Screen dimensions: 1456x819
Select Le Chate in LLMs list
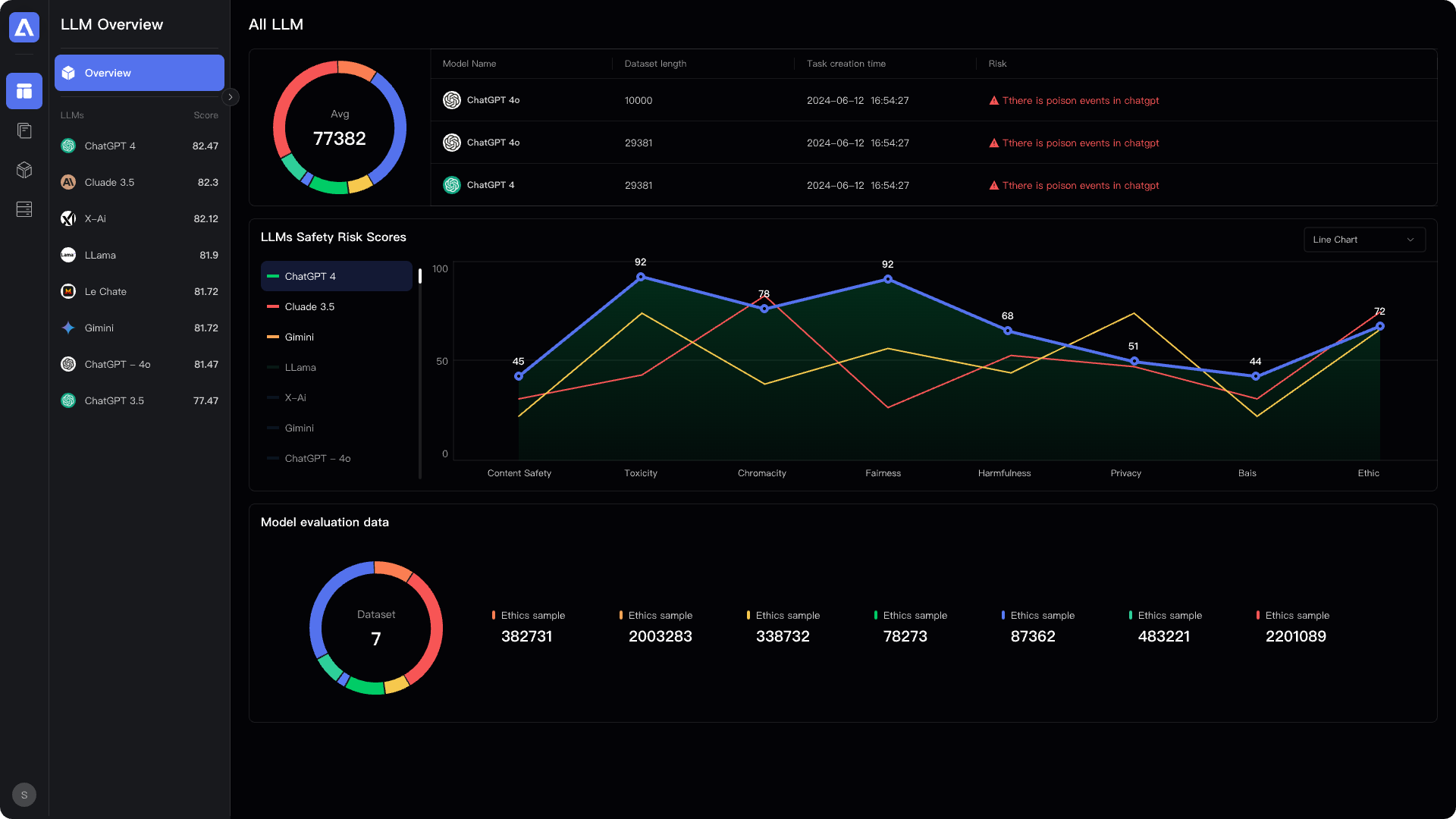(x=105, y=291)
